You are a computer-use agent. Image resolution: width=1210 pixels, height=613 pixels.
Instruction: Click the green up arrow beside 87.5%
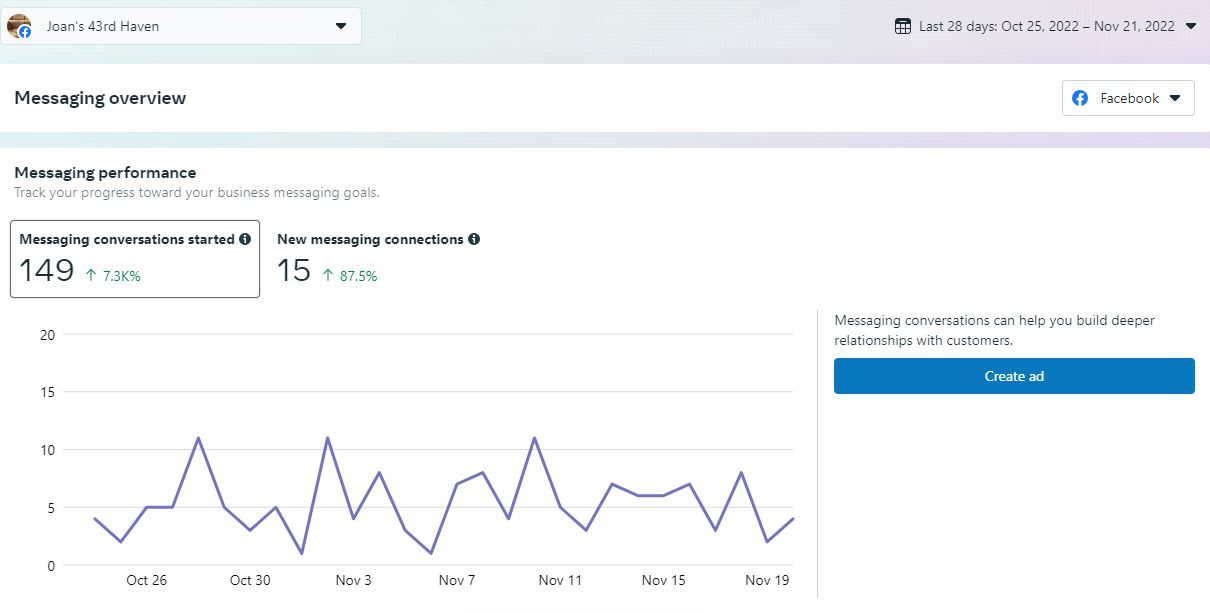point(328,275)
